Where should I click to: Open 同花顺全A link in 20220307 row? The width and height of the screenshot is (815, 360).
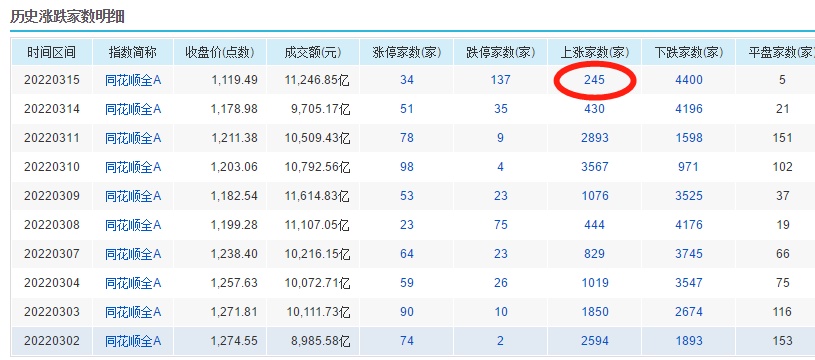(x=134, y=254)
